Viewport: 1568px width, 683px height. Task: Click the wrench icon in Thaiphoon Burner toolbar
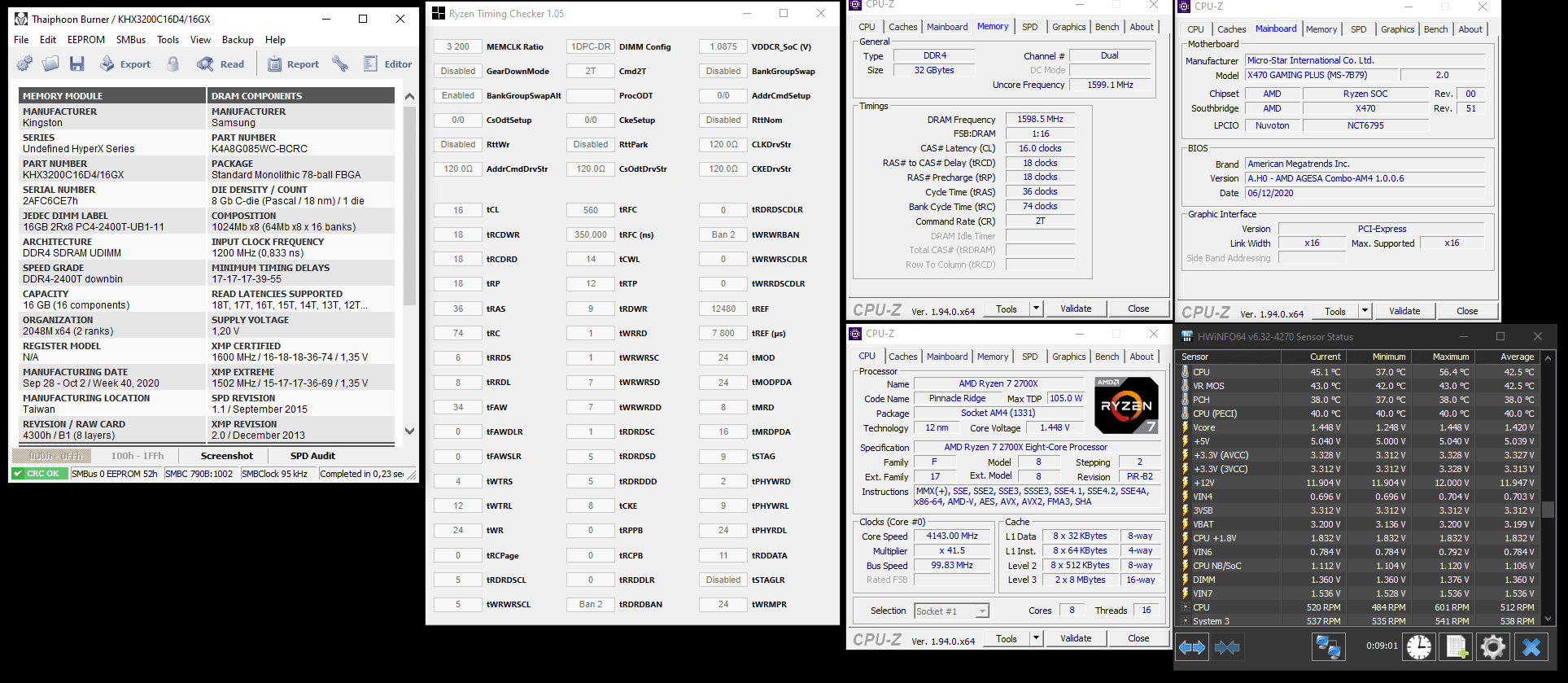340,63
